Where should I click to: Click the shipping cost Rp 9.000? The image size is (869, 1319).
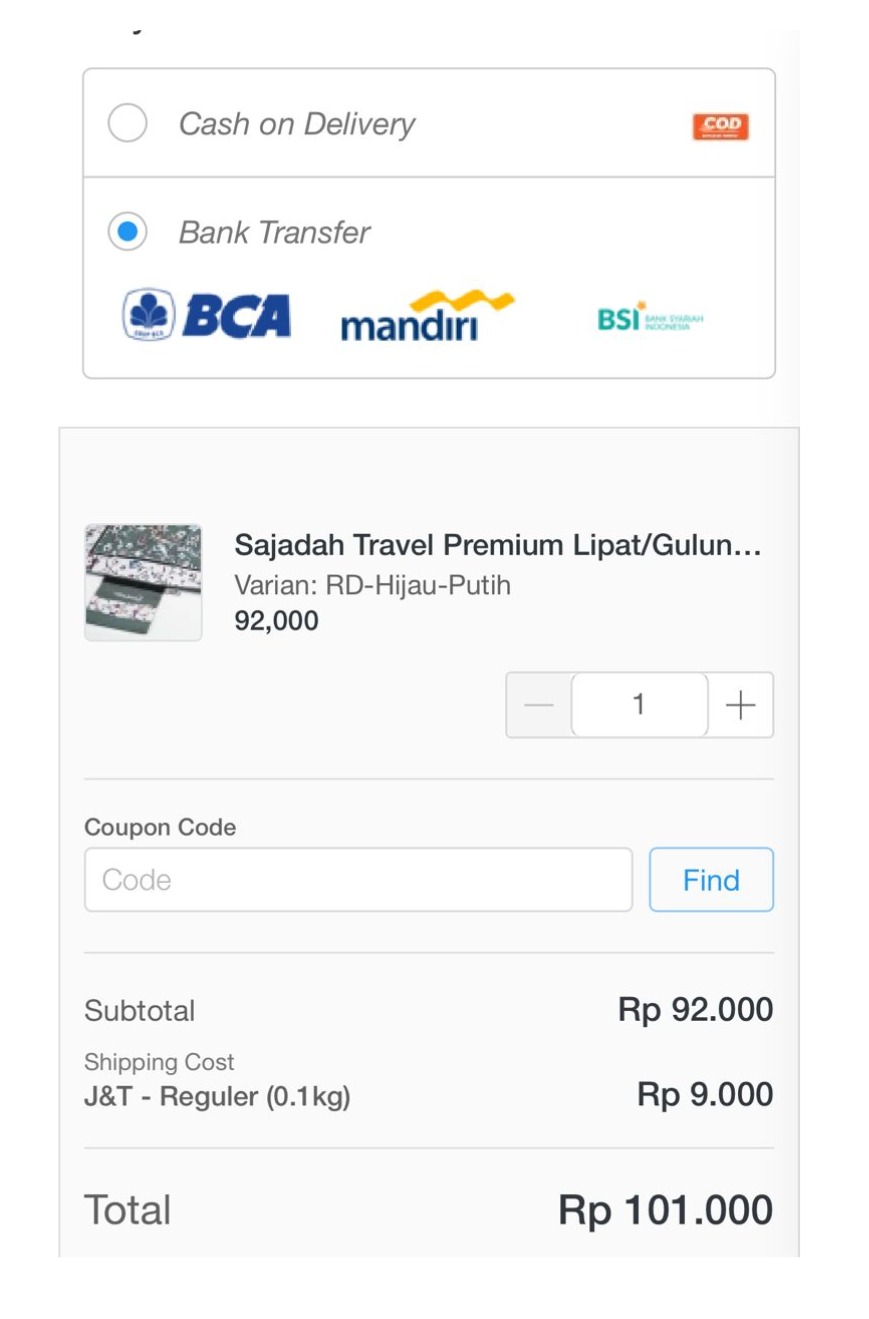point(705,1095)
